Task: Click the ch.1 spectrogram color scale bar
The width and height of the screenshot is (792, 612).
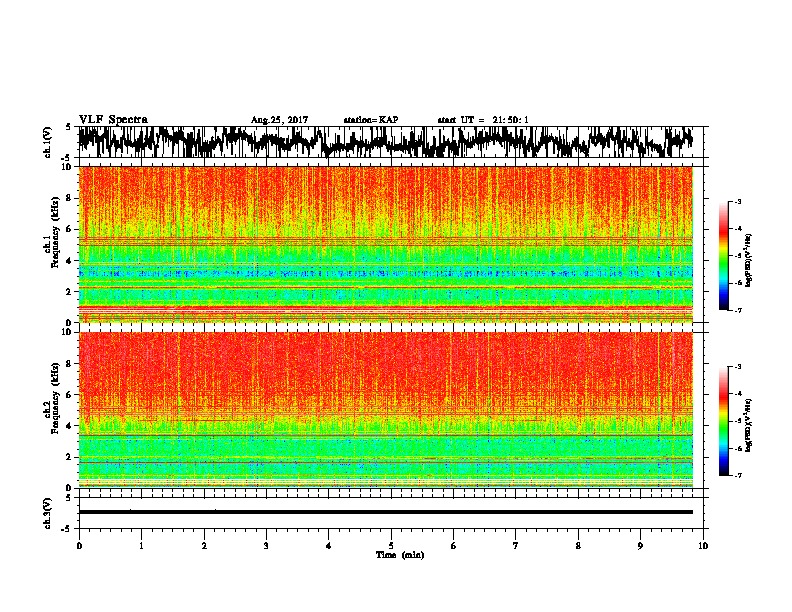Action: click(x=724, y=256)
